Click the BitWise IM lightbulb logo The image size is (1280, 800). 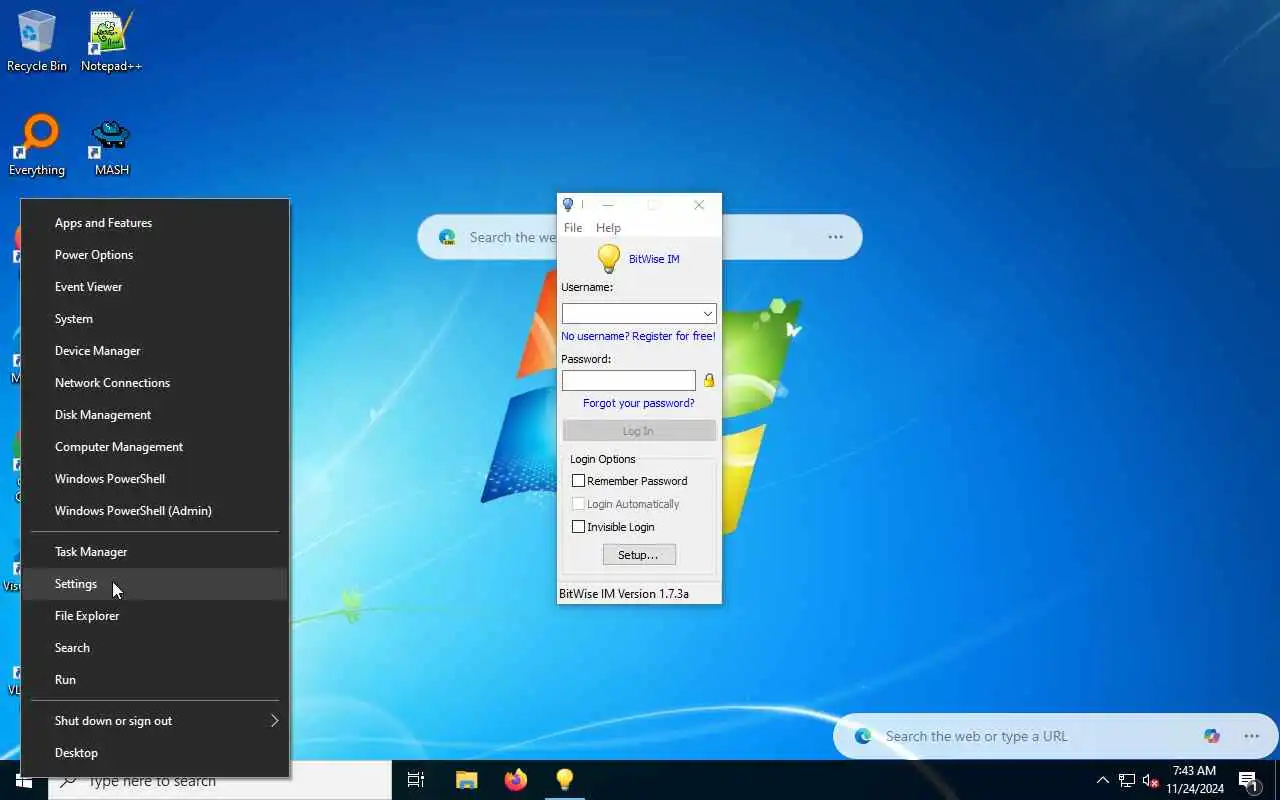[608, 259]
